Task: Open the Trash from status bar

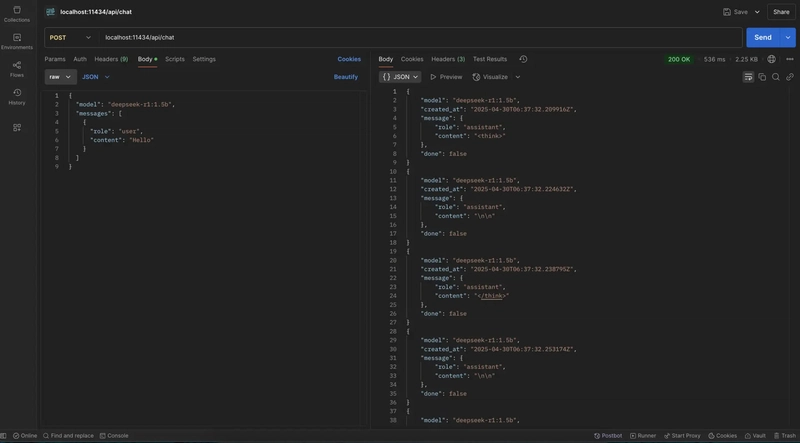Action: coord(785,436)
